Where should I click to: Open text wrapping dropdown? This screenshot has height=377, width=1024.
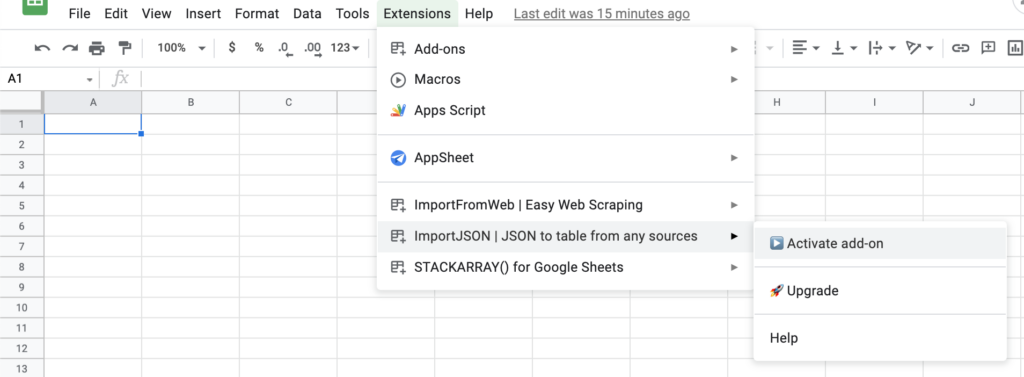click(882, 48)
